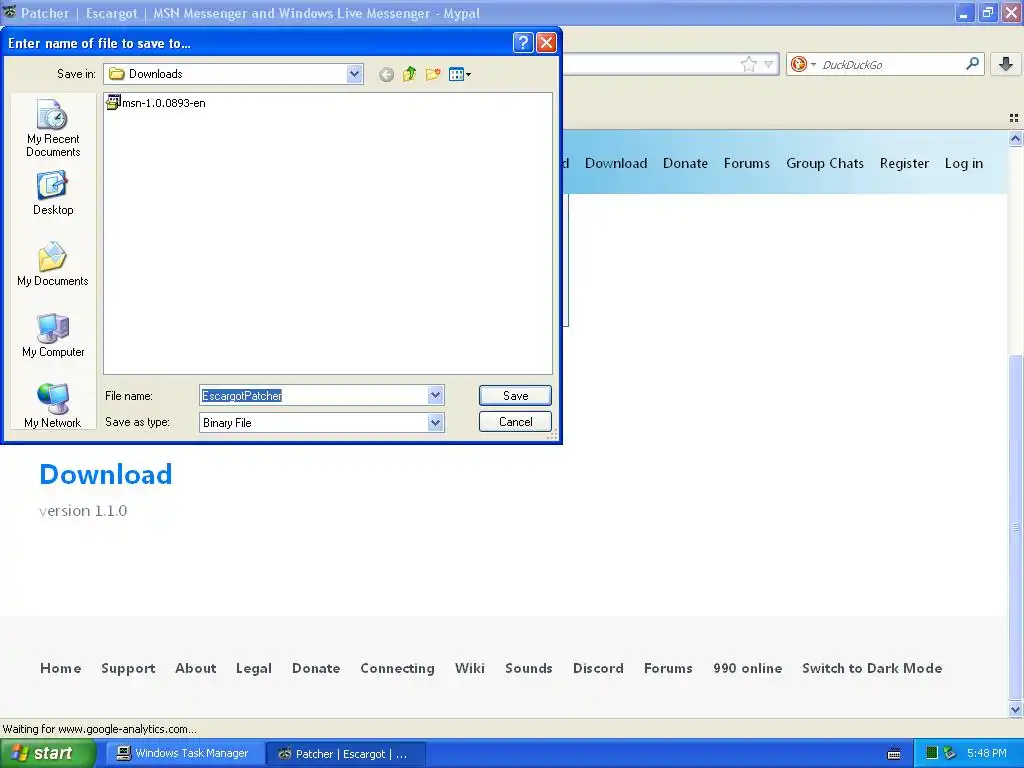Close the save dialog with red X
This screenshot has height=768, width=1024.
coord(546,43)
